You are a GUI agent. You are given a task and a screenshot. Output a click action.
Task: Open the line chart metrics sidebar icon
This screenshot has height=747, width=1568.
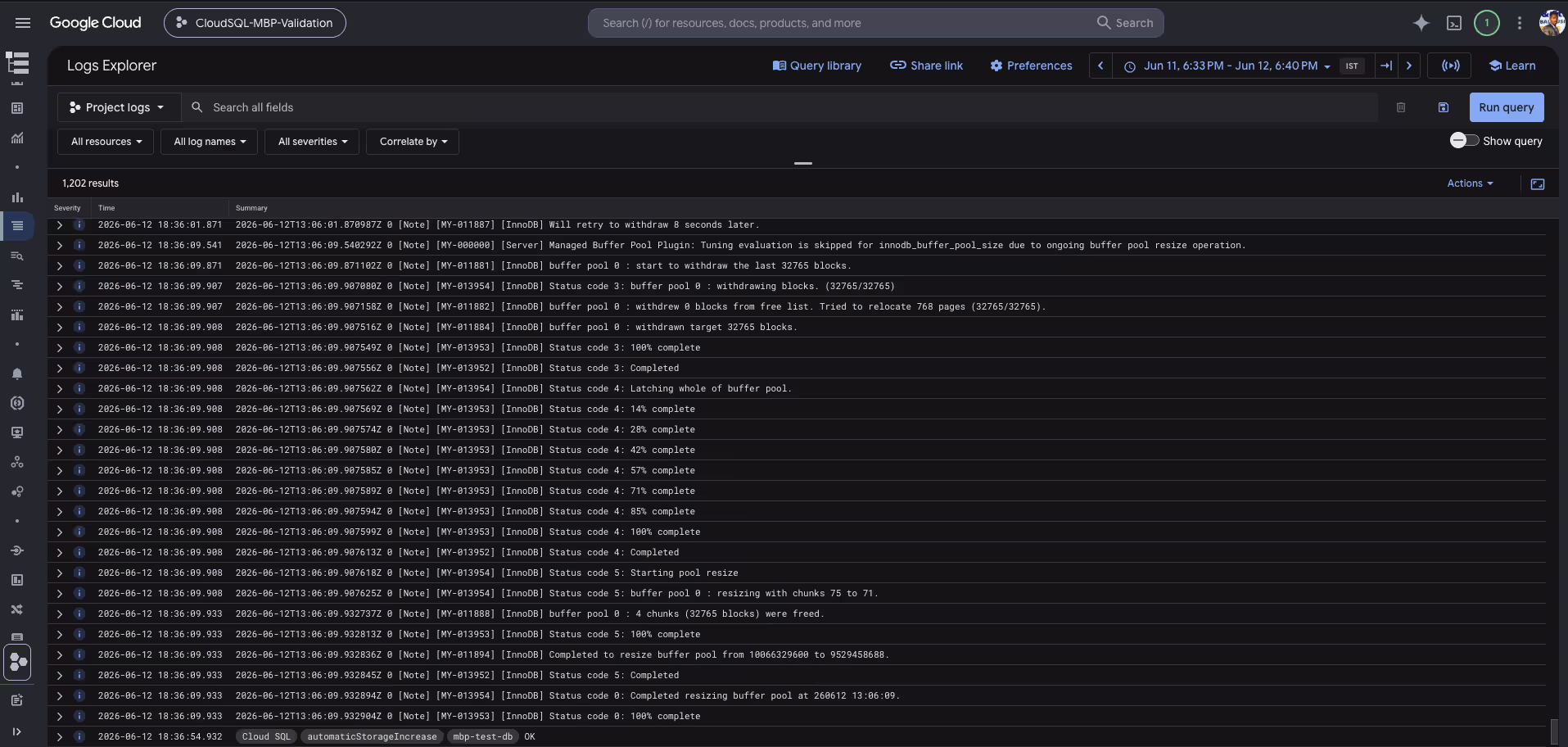pos(17,138)
